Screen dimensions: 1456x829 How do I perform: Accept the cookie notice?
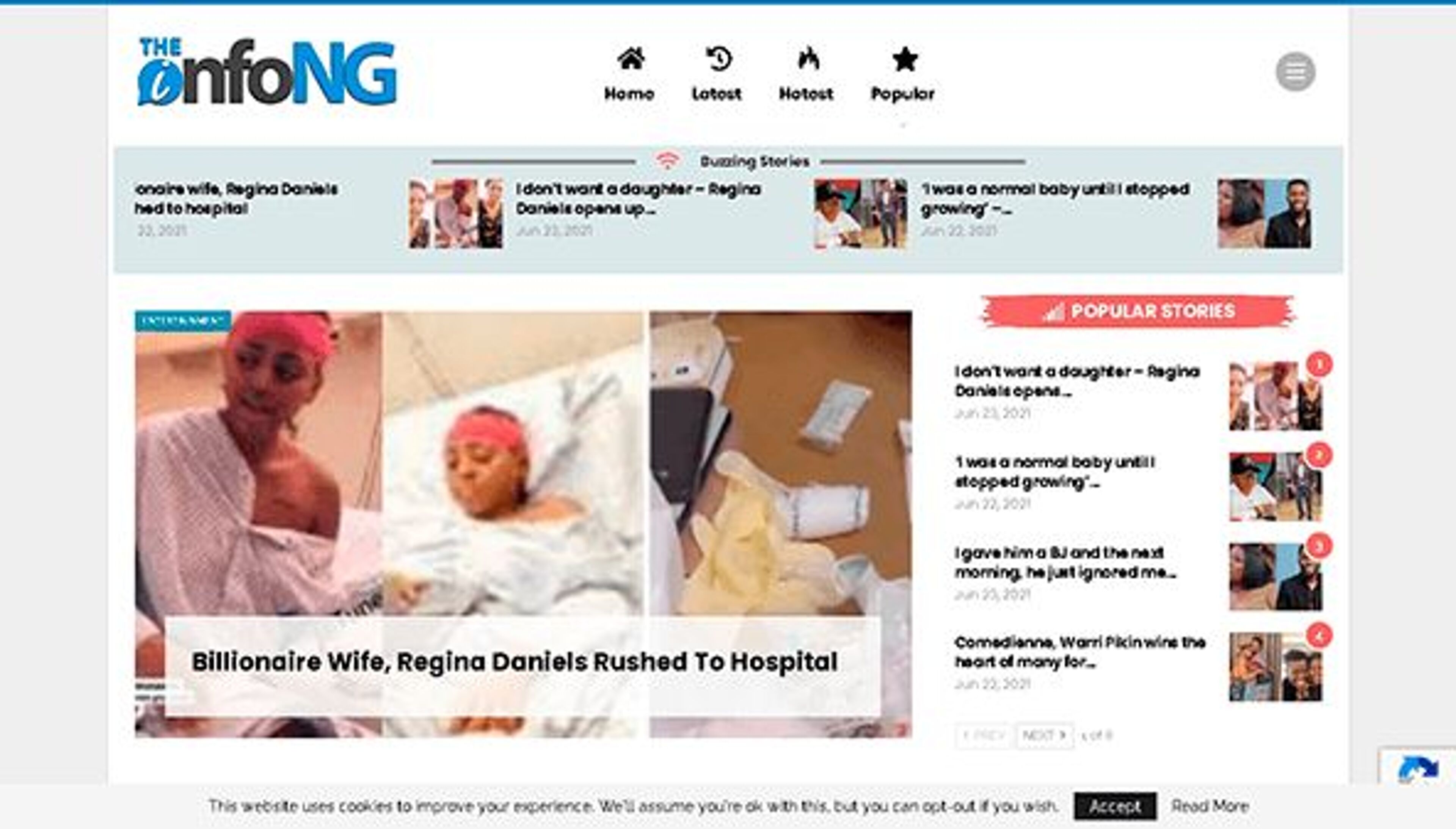[1114, 805]
